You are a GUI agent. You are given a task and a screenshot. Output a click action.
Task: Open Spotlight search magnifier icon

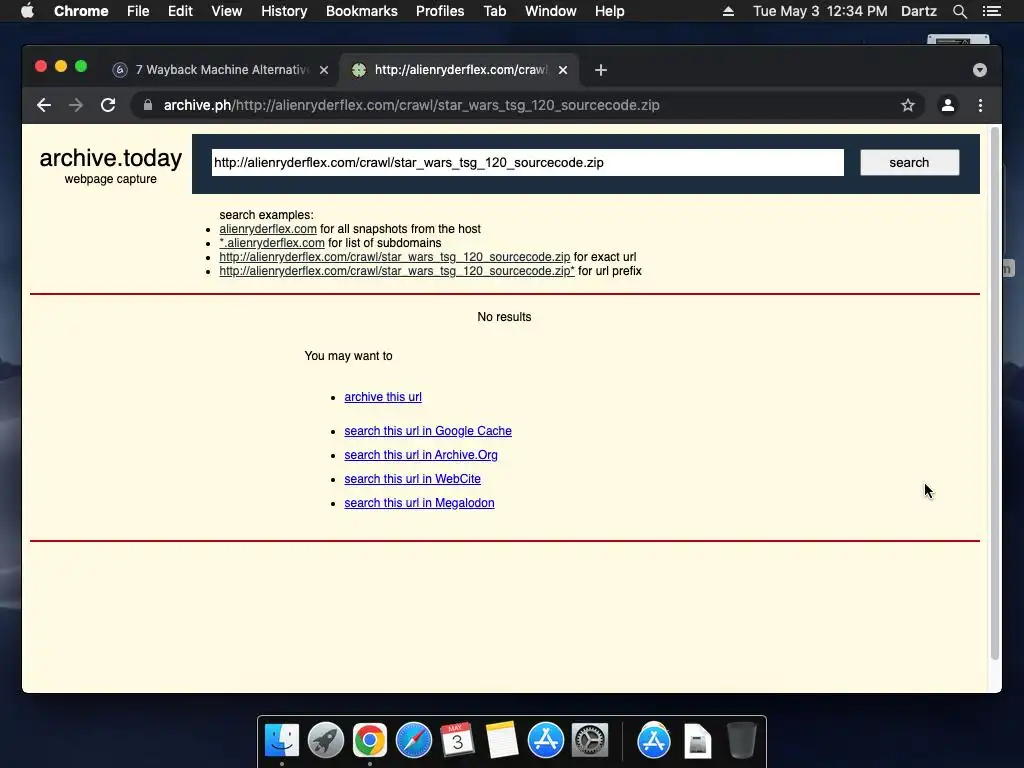[x=959, y=11]
